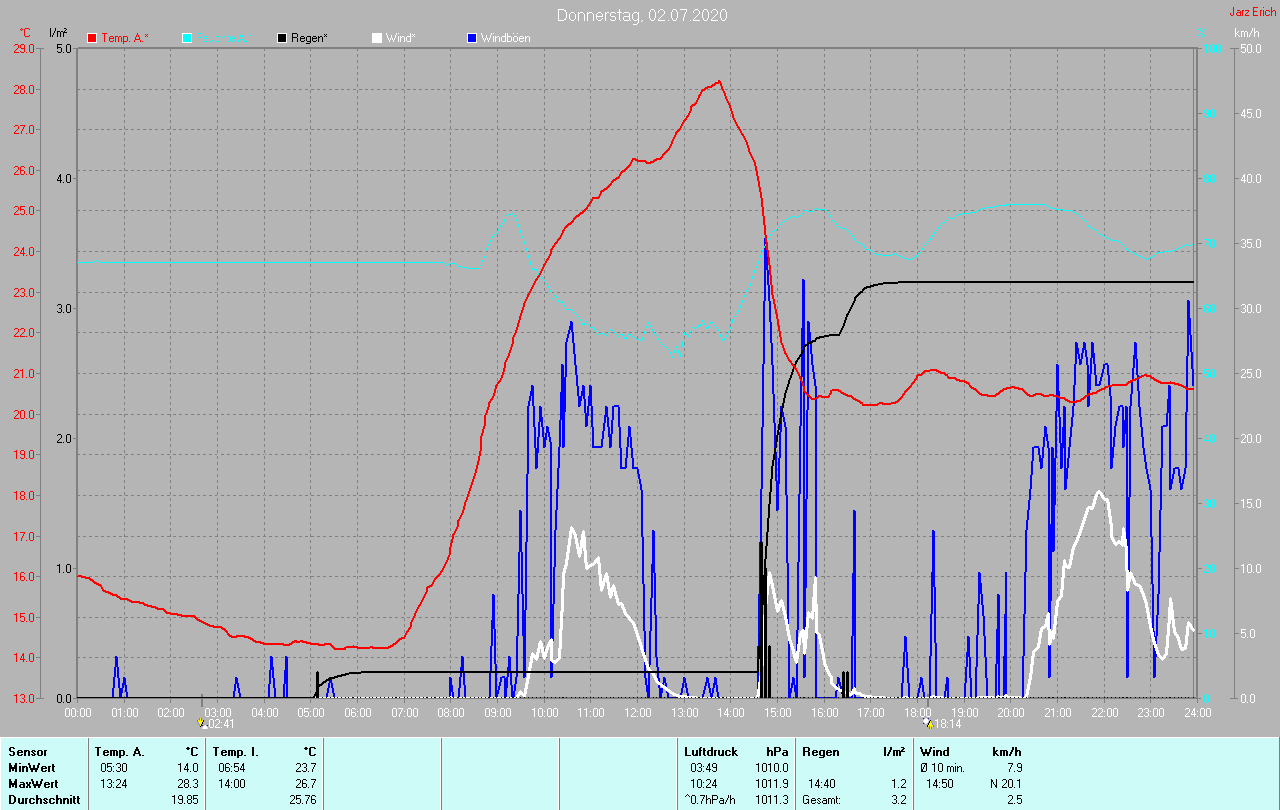The image size is (1280, 810).
Task: Click the l/m² axis unit label at the top
Action: coord(58,33)
